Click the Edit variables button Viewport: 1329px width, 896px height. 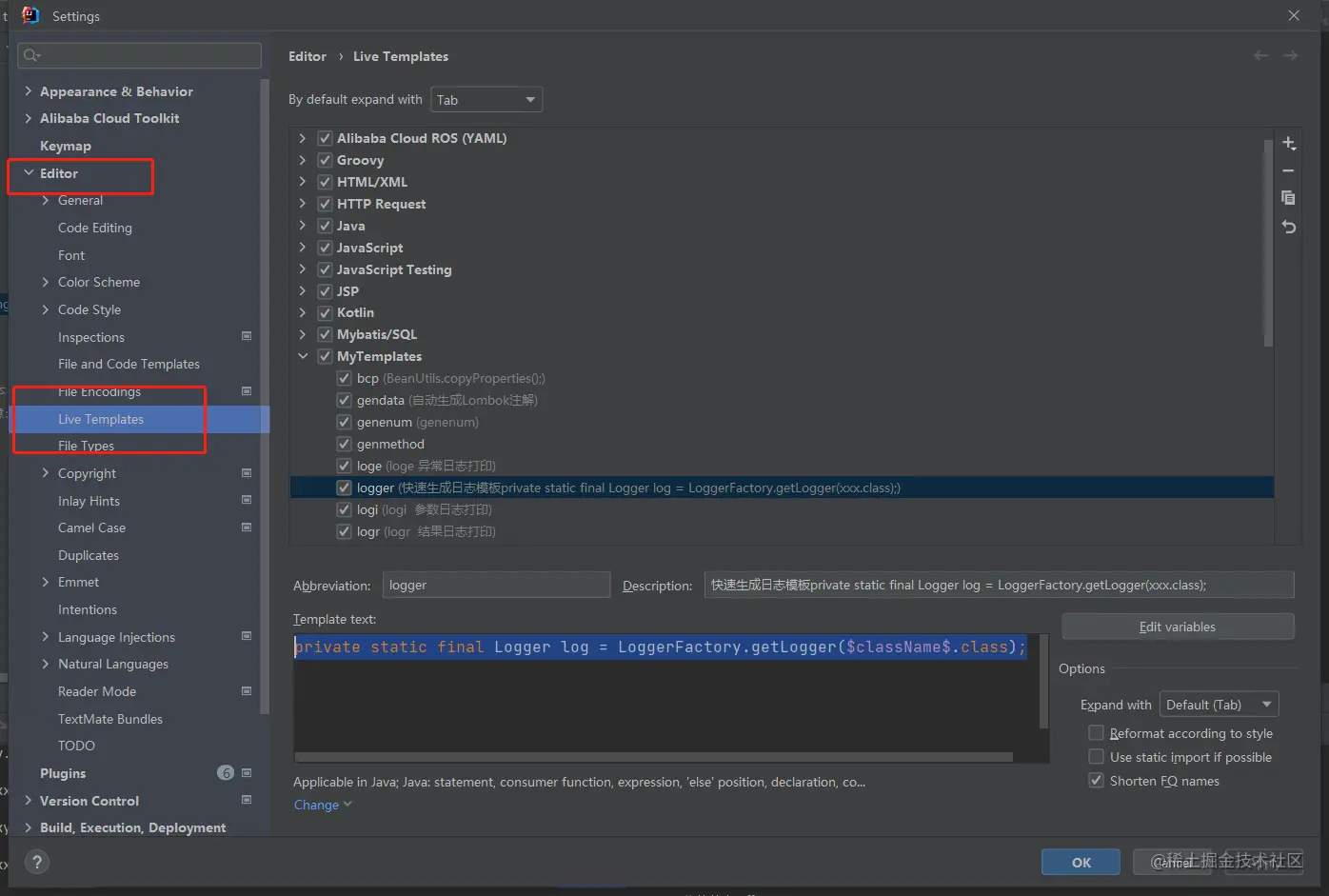(x=1178, y=627)
